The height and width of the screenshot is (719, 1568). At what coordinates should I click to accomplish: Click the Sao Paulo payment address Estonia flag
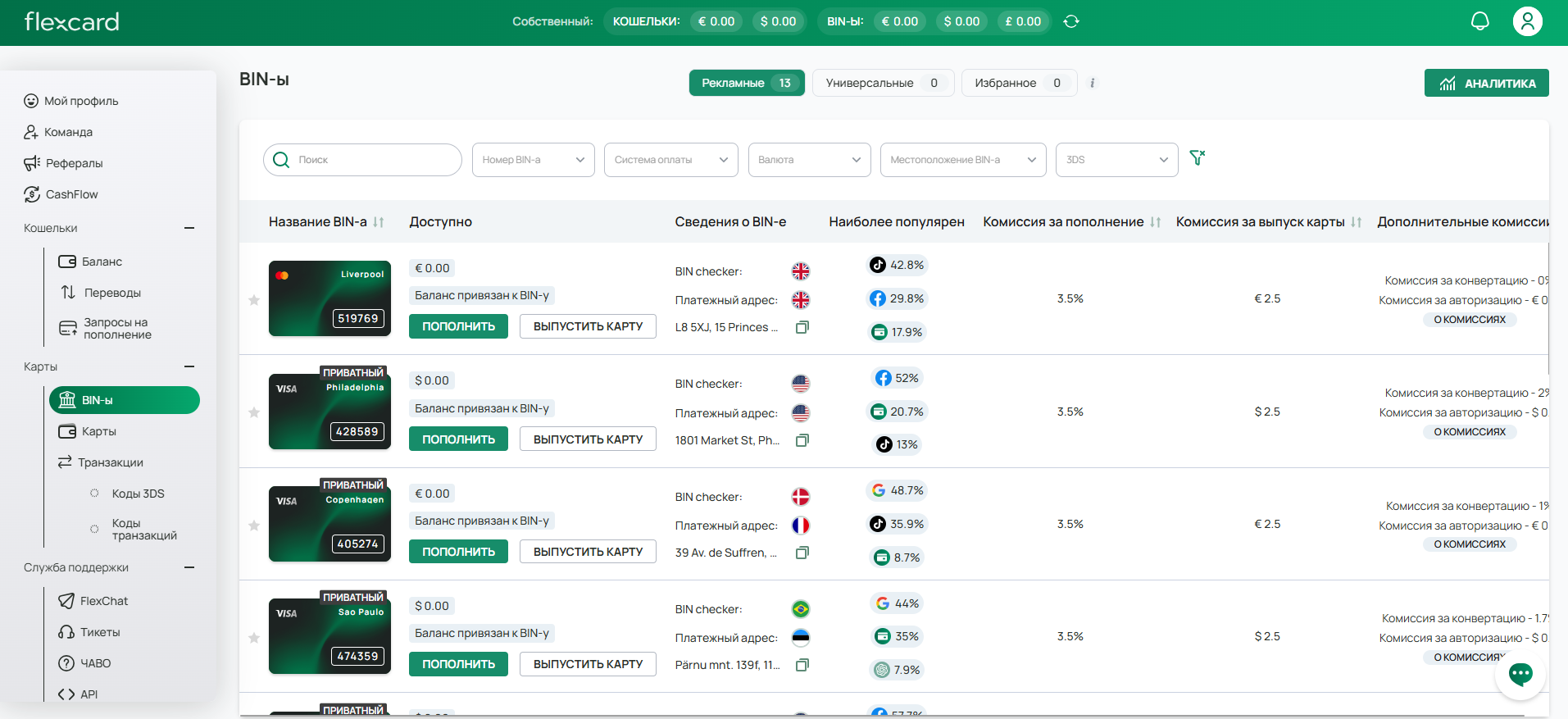801,638
